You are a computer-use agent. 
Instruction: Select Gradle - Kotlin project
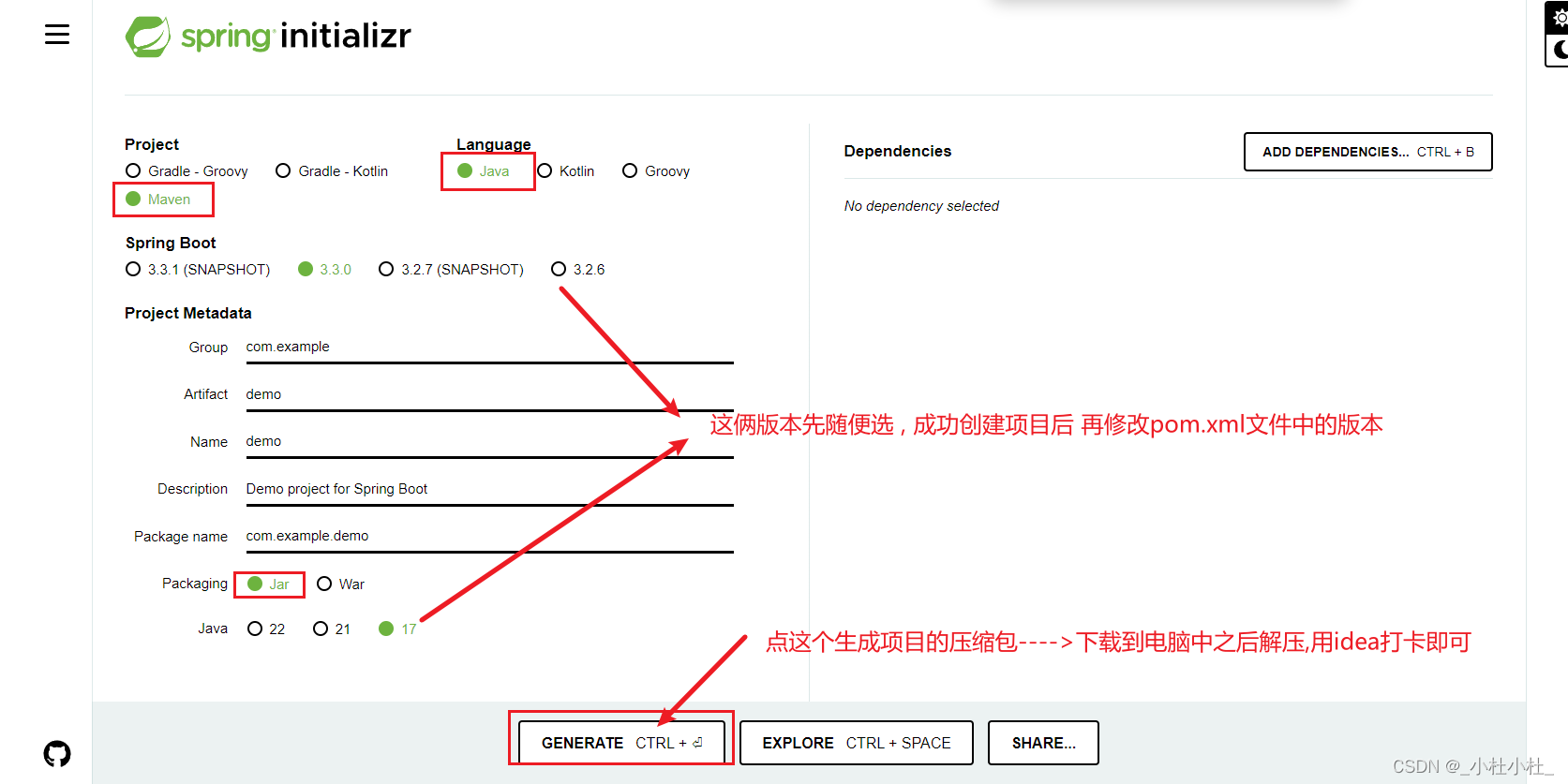[x=332, y=170]
